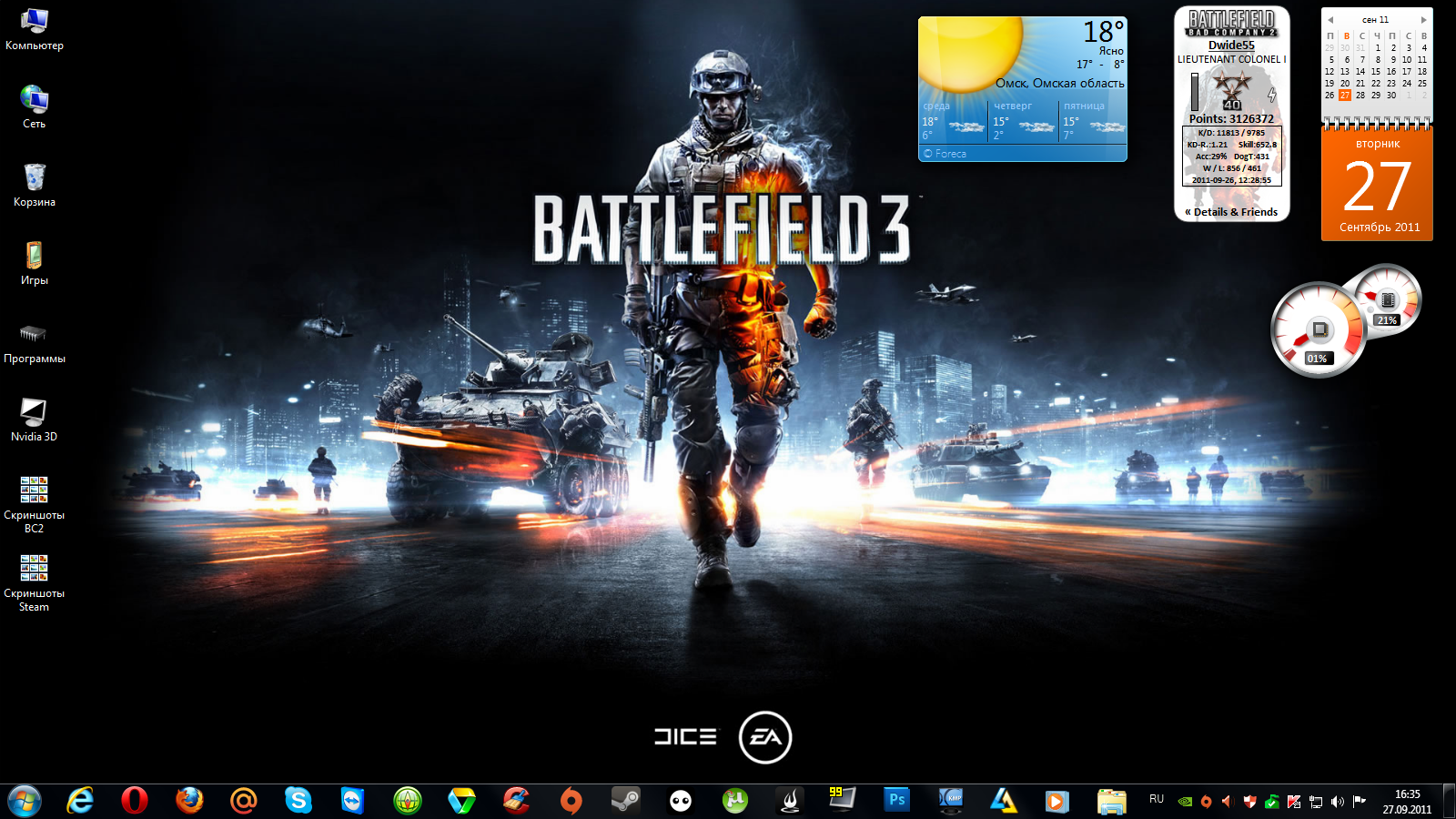Viewport: 1456px width, 819px height.
Task: Click the четверг forecast in the weather gadget
Action: (1023, 121)
